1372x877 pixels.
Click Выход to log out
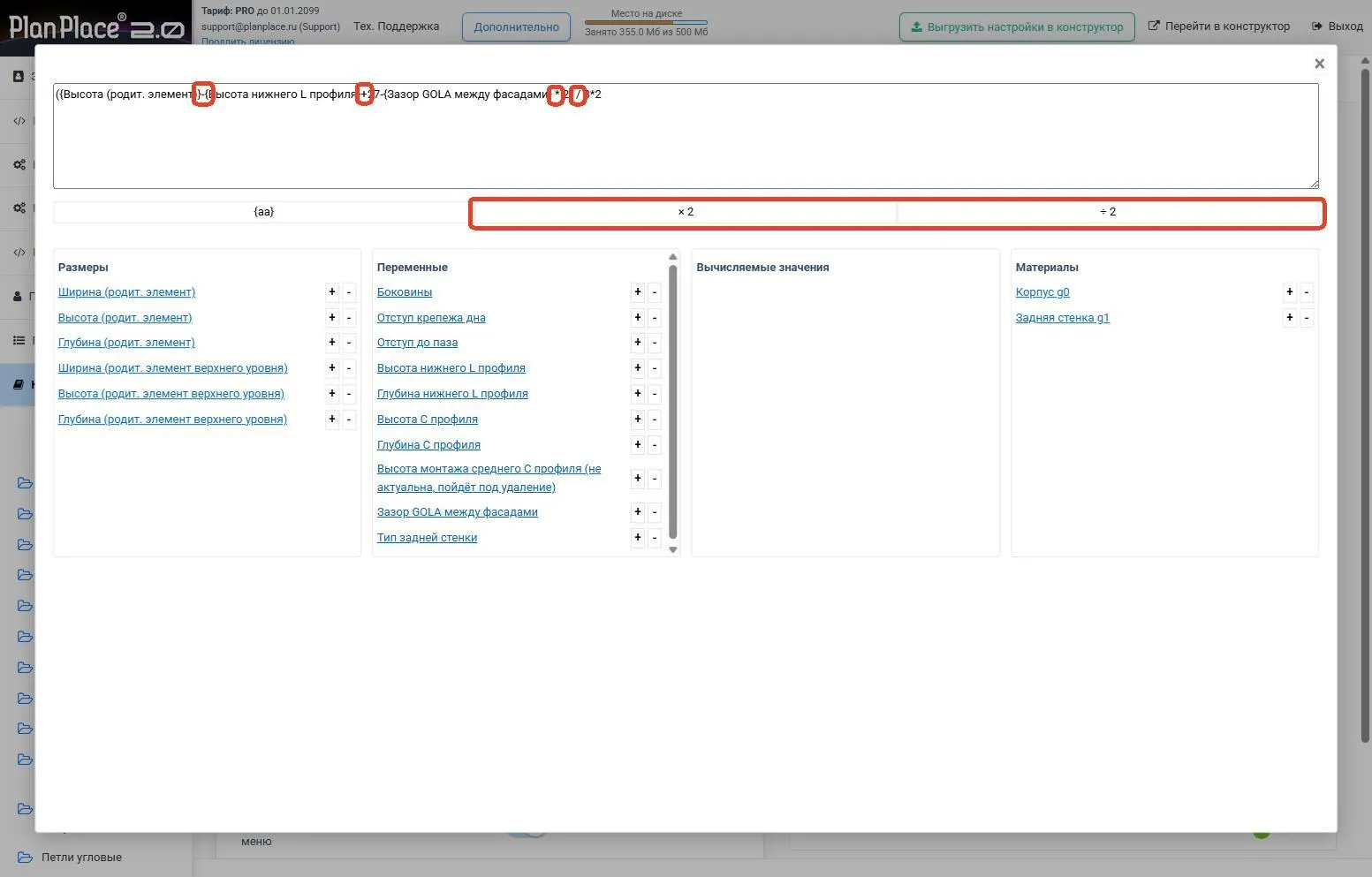(1338, 26)
